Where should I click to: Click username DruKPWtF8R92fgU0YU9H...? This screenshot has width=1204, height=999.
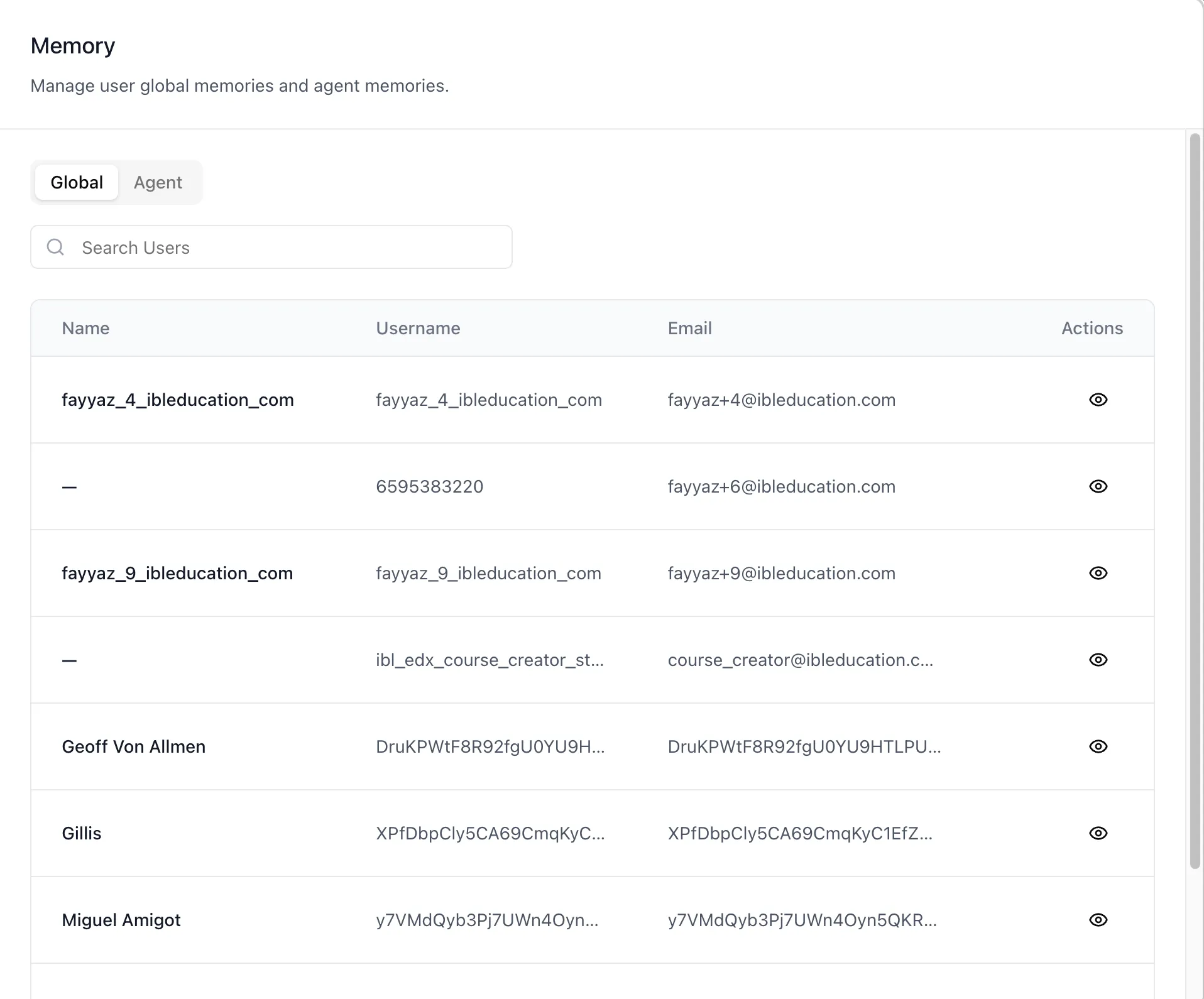click(x=490, y=746)
